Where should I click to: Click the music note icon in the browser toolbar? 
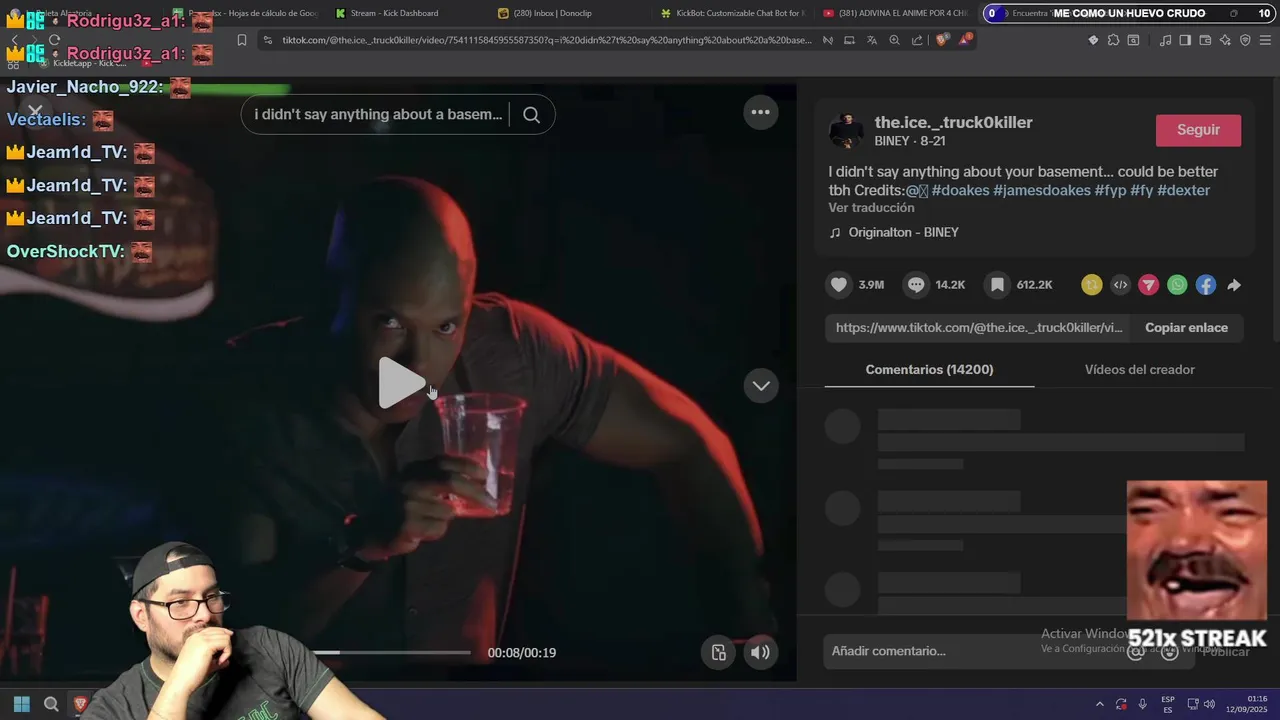point(1165,40)
